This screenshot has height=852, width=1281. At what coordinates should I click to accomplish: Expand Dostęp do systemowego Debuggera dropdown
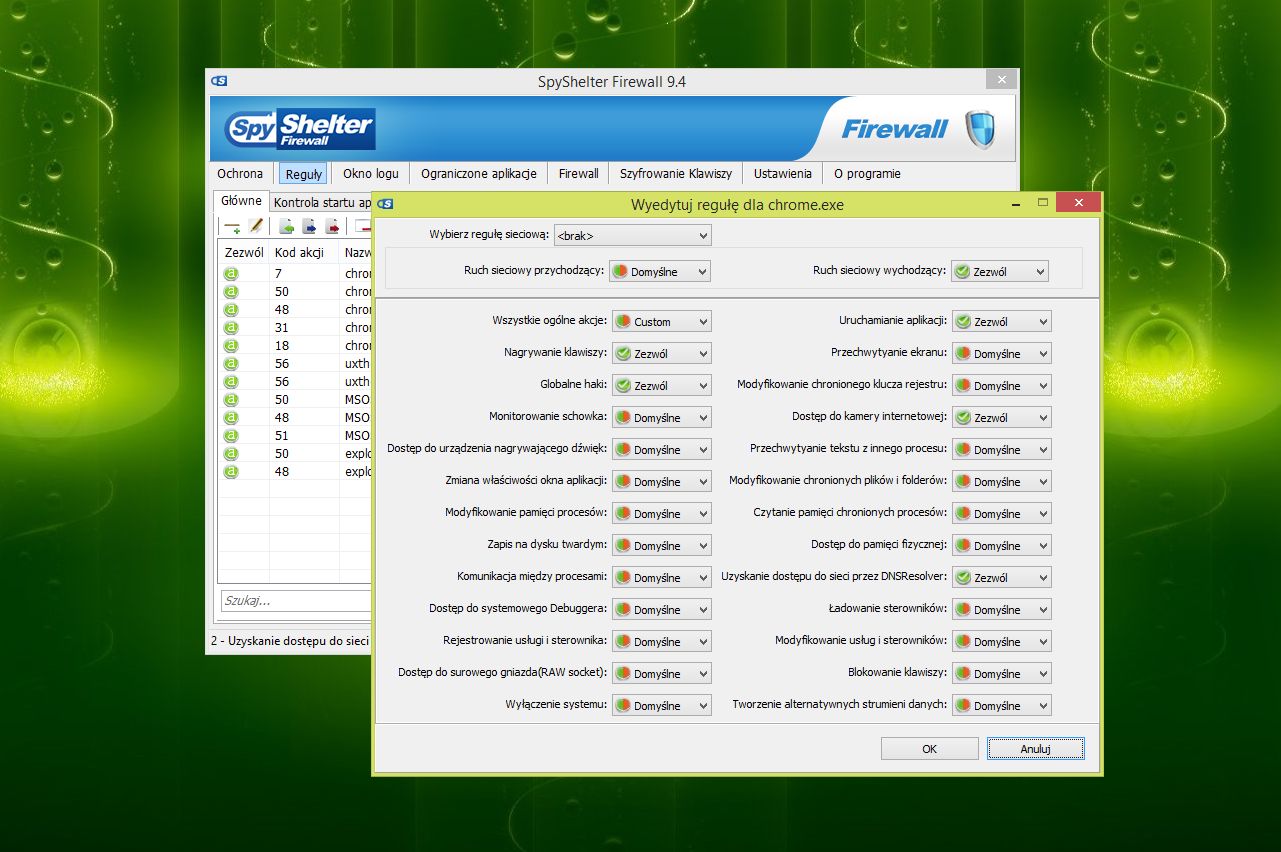tap(661, 610)
